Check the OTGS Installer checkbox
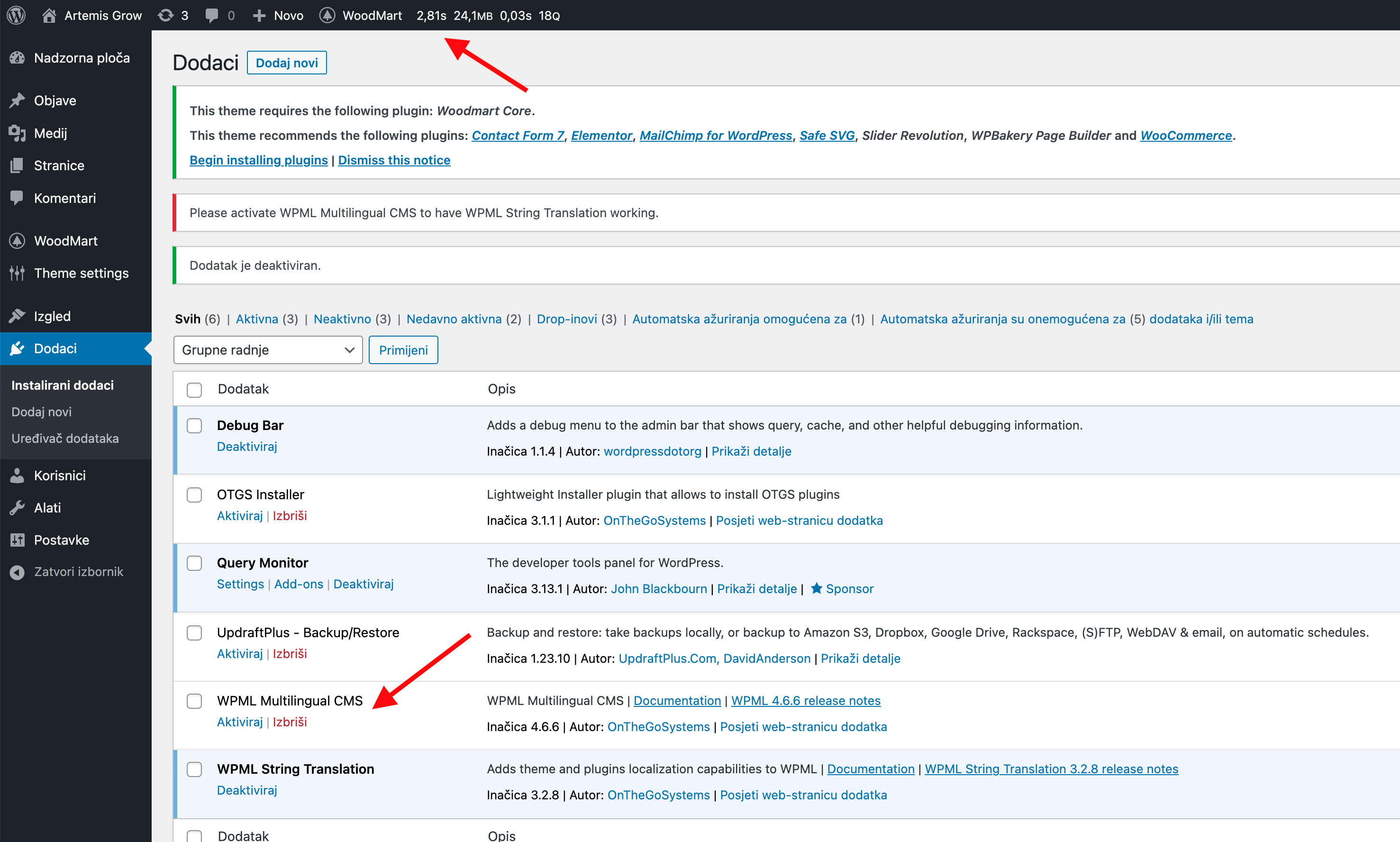The width and height of the screenshot is (1400, 842). pyautogui.click(x=194, y=495)
